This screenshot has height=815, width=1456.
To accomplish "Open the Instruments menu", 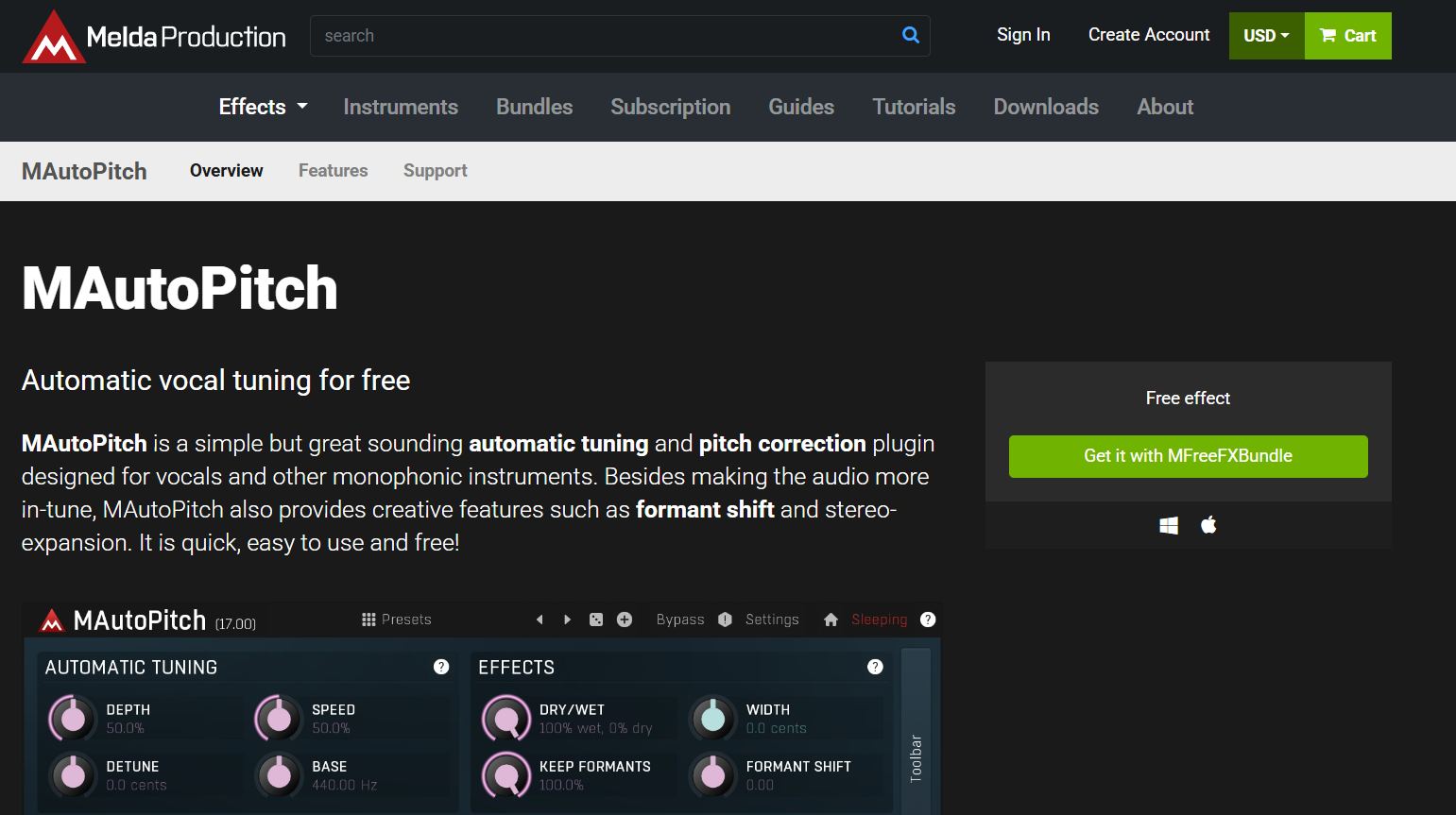I will (401, 107).
